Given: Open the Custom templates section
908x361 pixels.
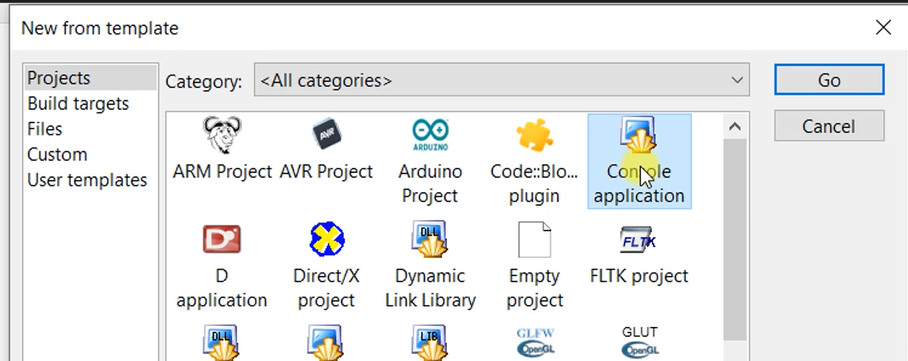Looking at the screenshot, I should click(x=57, y=155).
